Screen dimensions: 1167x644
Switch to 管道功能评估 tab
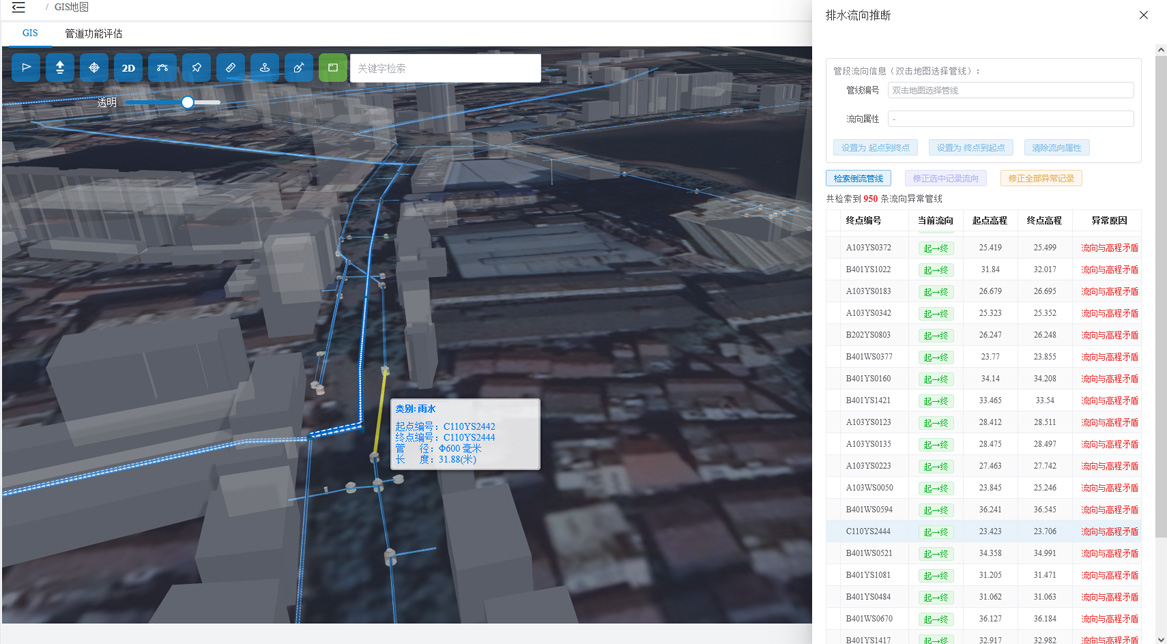(x=94, y=34)
